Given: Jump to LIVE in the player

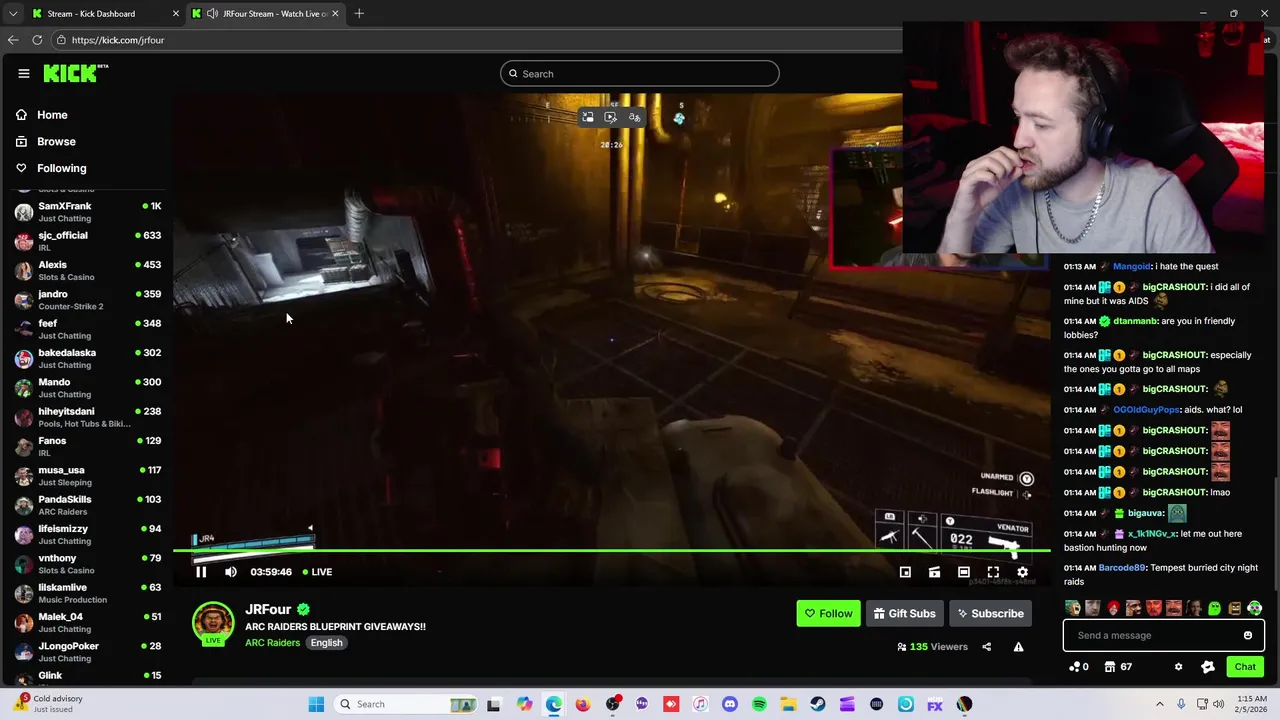Looking at the screenshot, I should tap(317, 572).
